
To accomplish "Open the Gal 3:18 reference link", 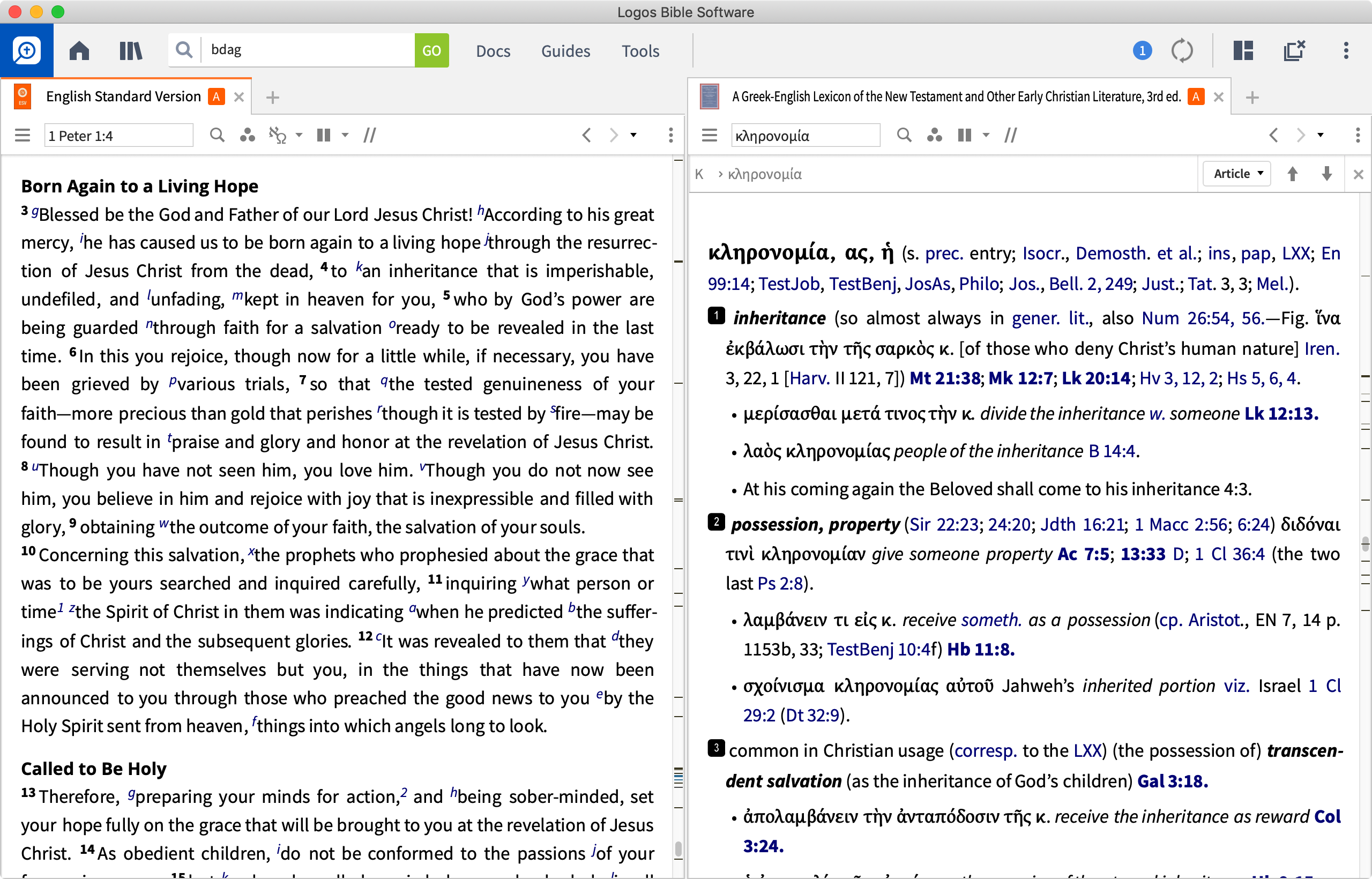I will click(1172, 781).
